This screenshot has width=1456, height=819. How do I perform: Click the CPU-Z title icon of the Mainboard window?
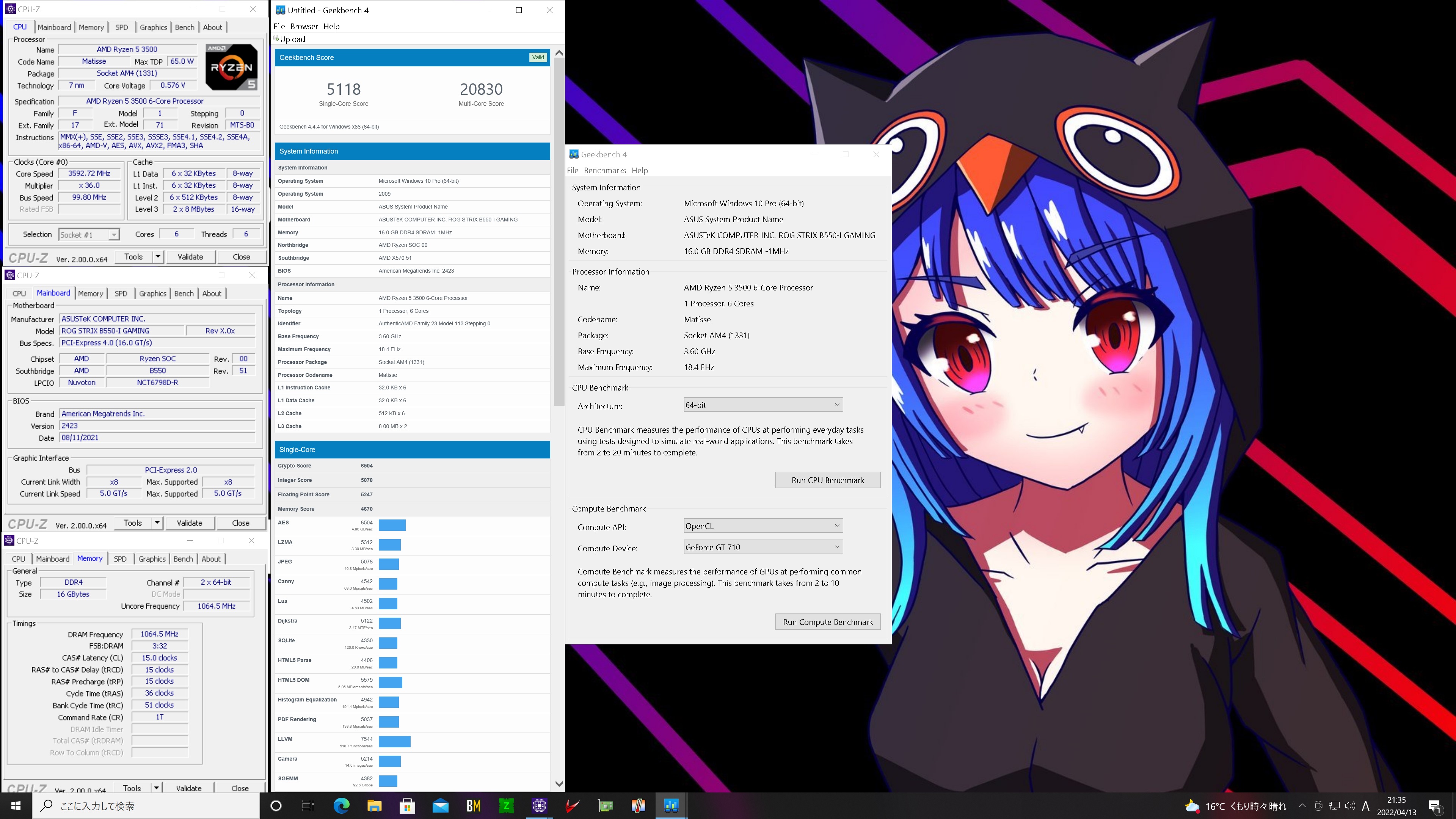tap(9, 275)
